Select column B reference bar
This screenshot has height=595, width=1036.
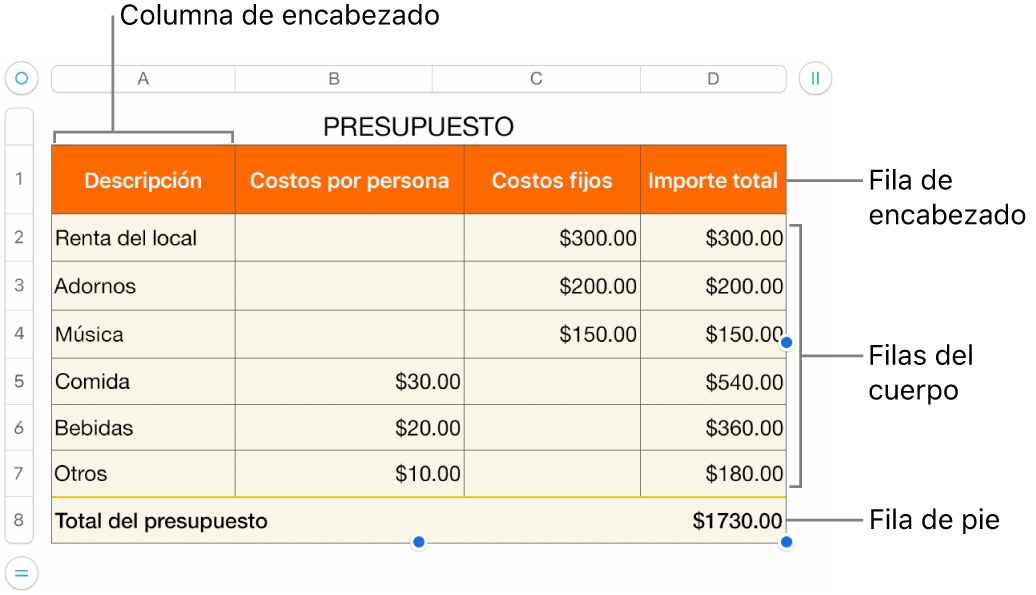click(334, 78)
